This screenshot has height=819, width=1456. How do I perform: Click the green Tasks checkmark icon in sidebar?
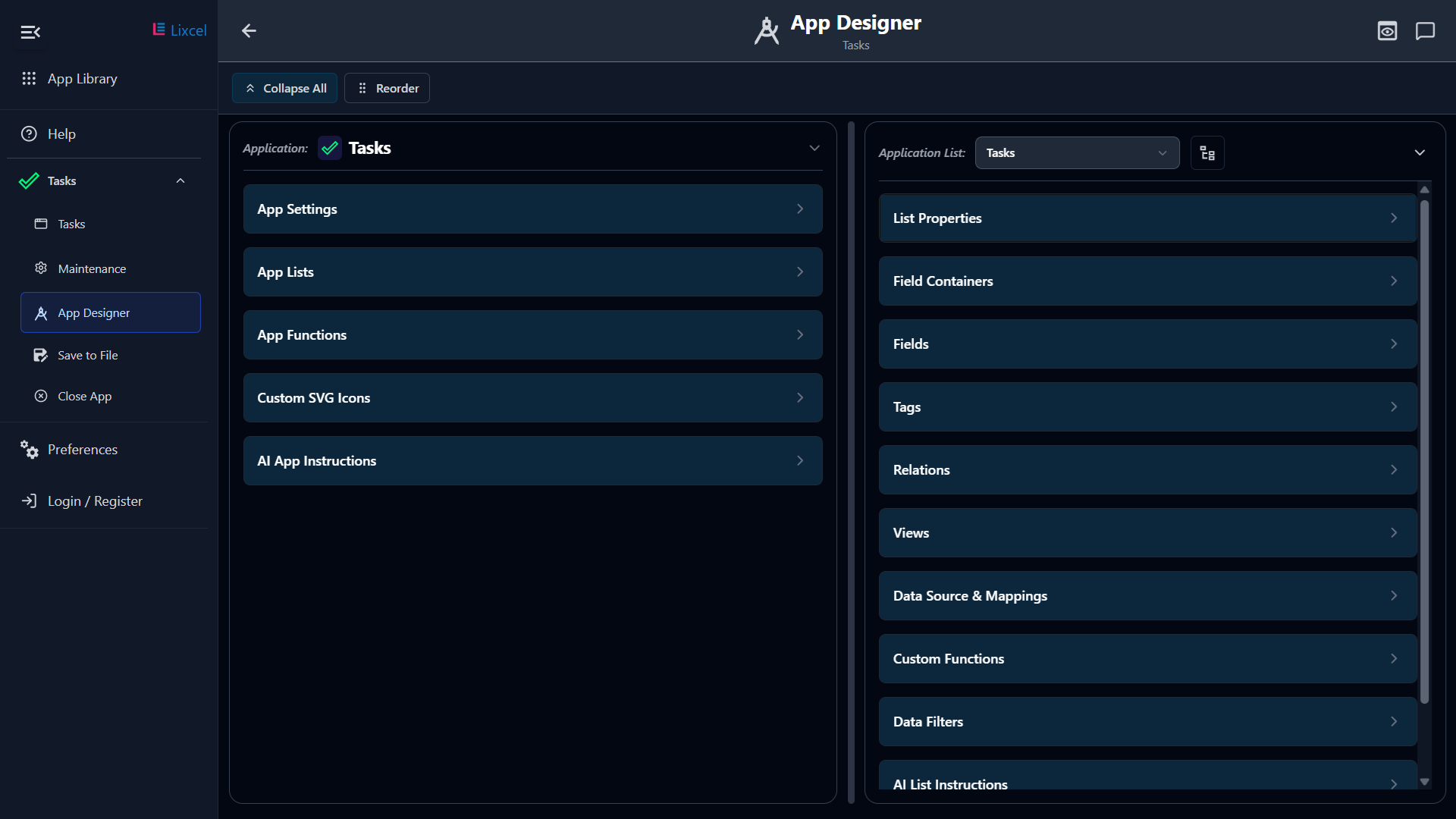tap(29, 181)
